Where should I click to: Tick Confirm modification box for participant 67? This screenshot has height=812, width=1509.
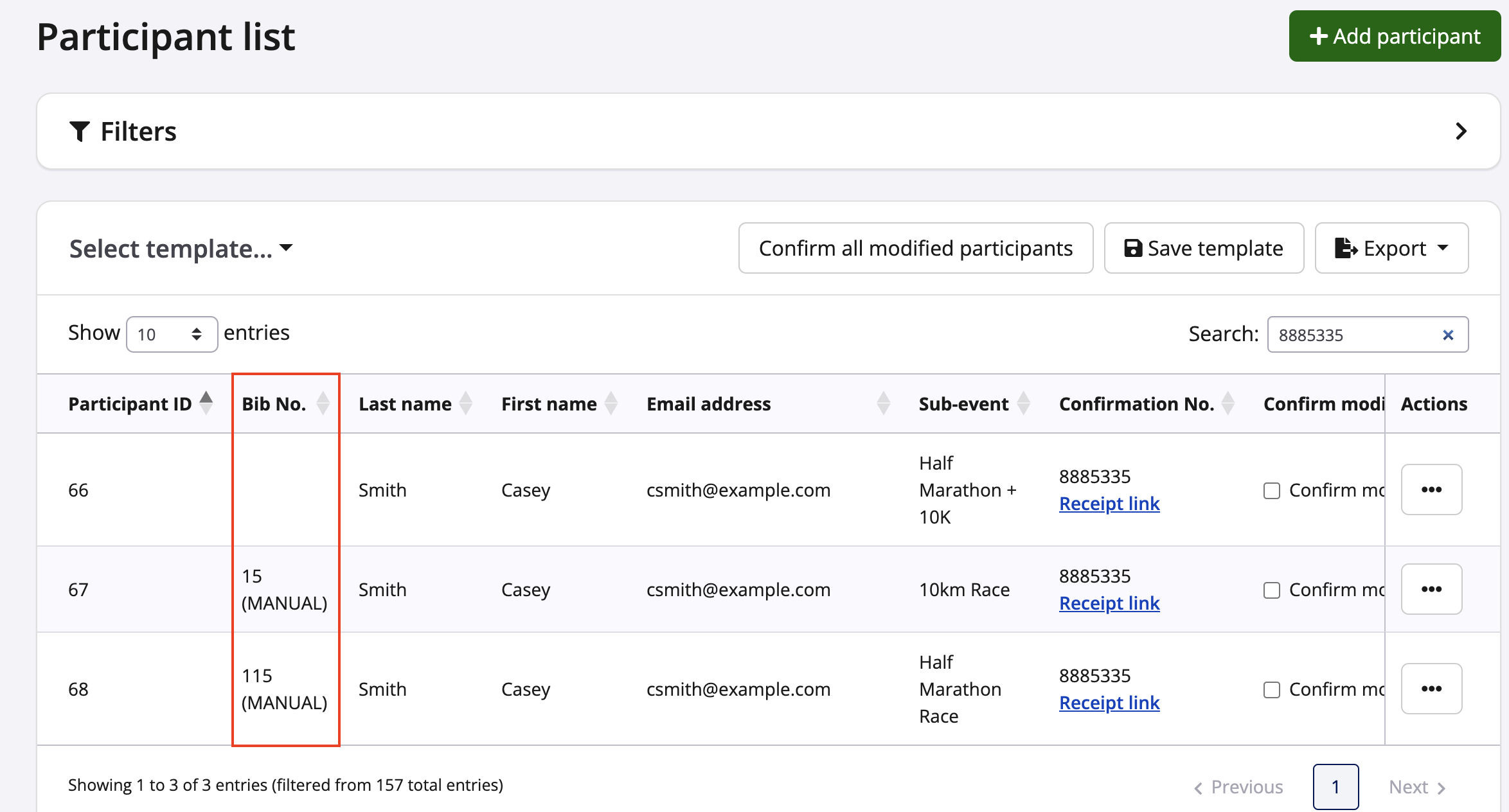[1271, 590]
